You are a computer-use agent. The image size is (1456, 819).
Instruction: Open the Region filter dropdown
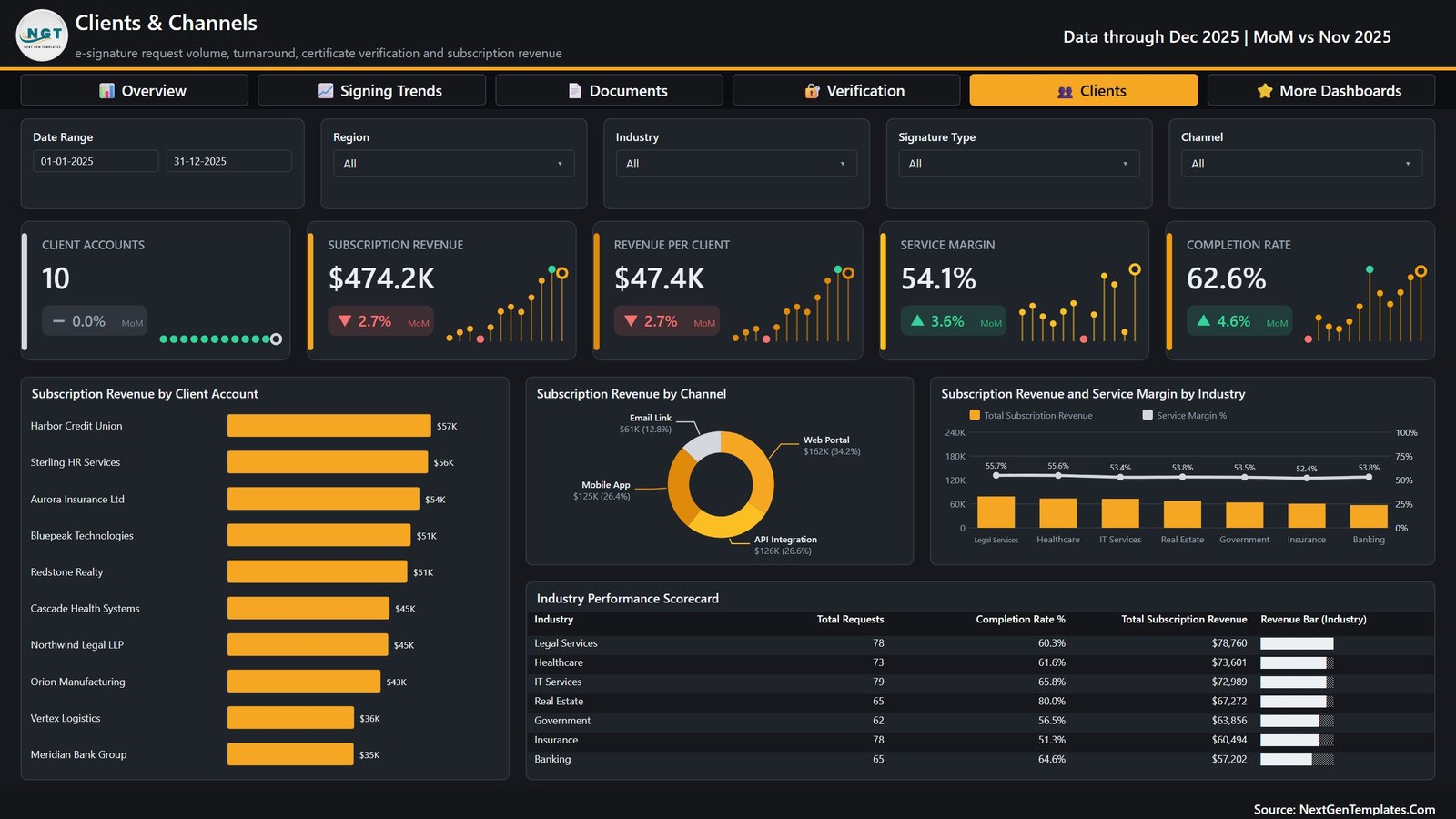click(x=453, y=164)
